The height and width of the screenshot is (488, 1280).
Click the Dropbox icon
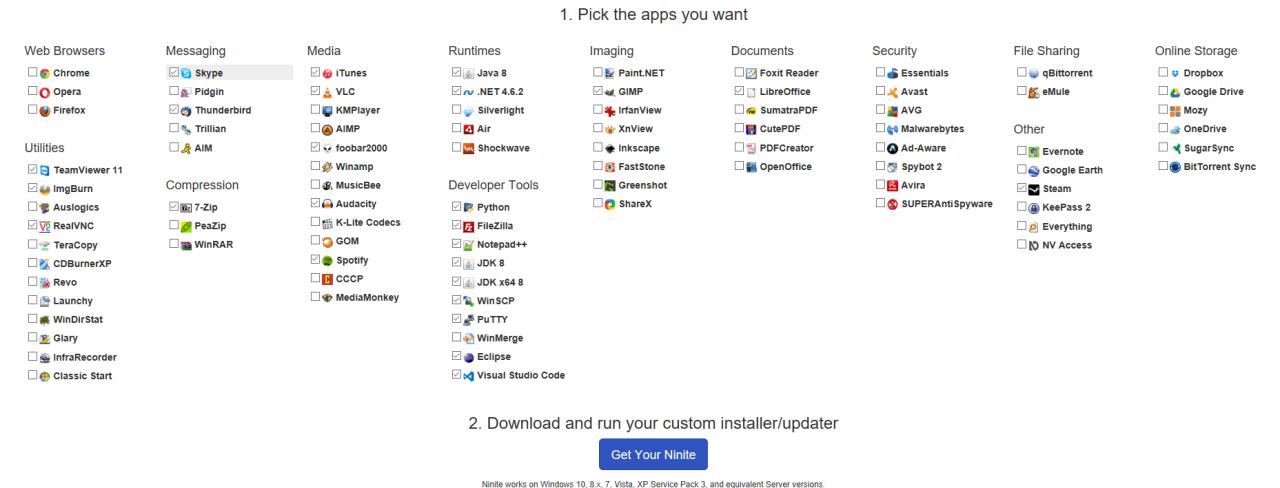[x=1175, y=73]
